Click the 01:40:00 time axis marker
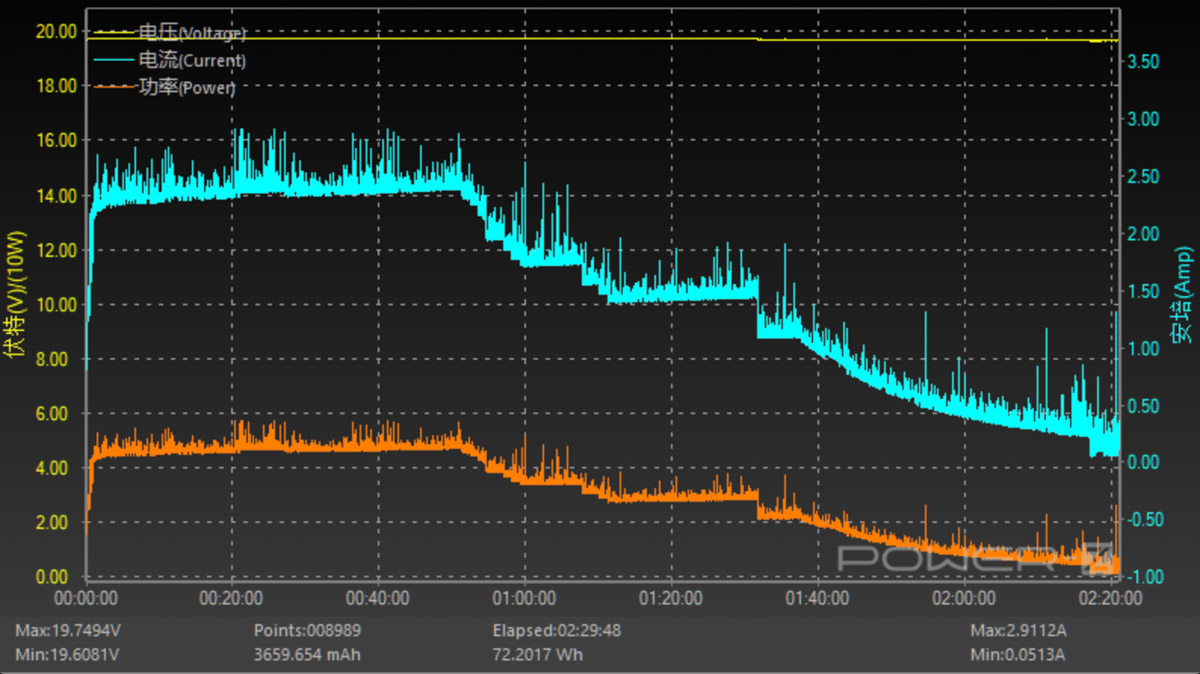1200x674 pixels. tap(816, 598)
